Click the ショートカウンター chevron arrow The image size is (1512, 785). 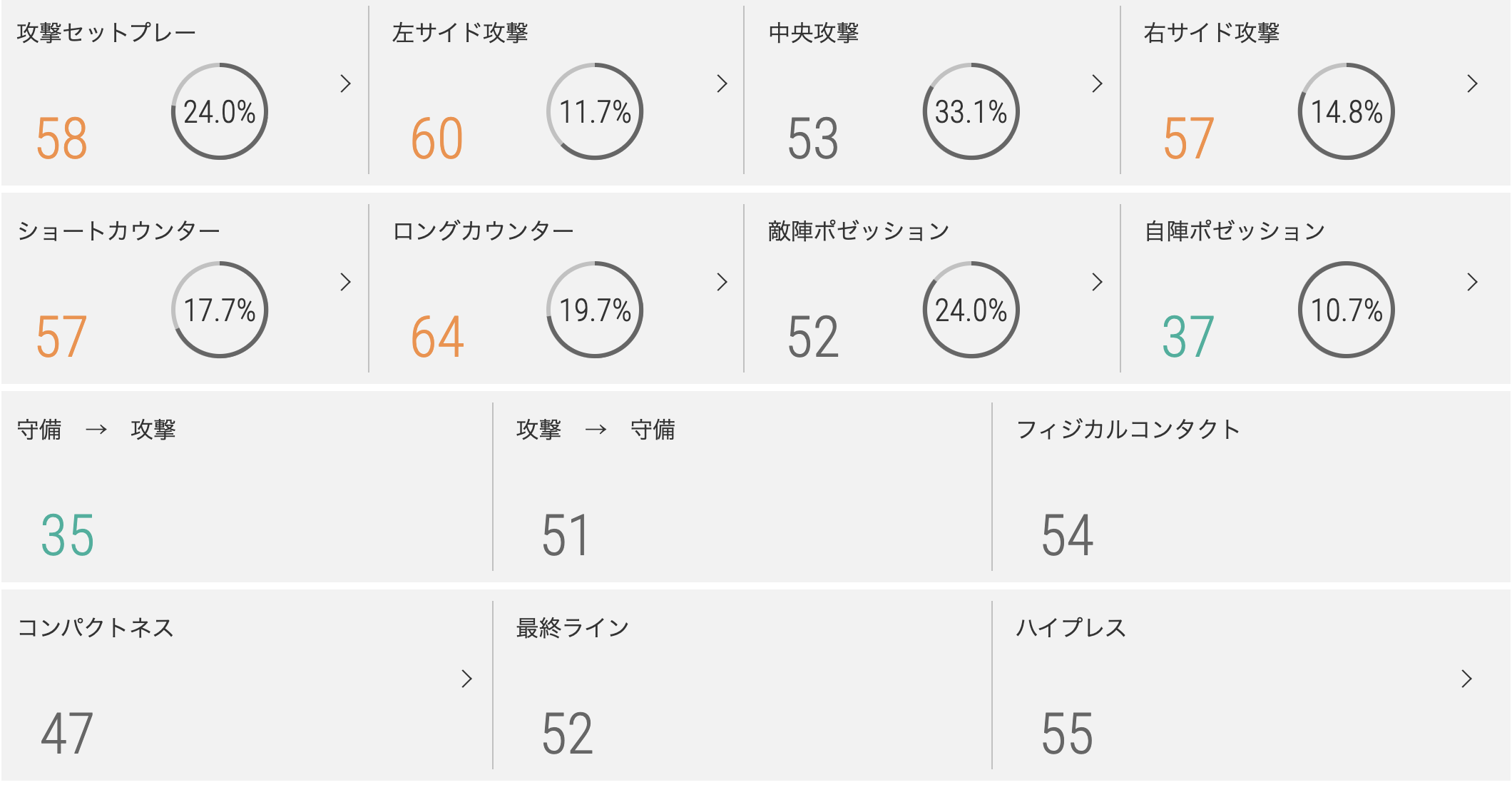[x=346, y=282]
